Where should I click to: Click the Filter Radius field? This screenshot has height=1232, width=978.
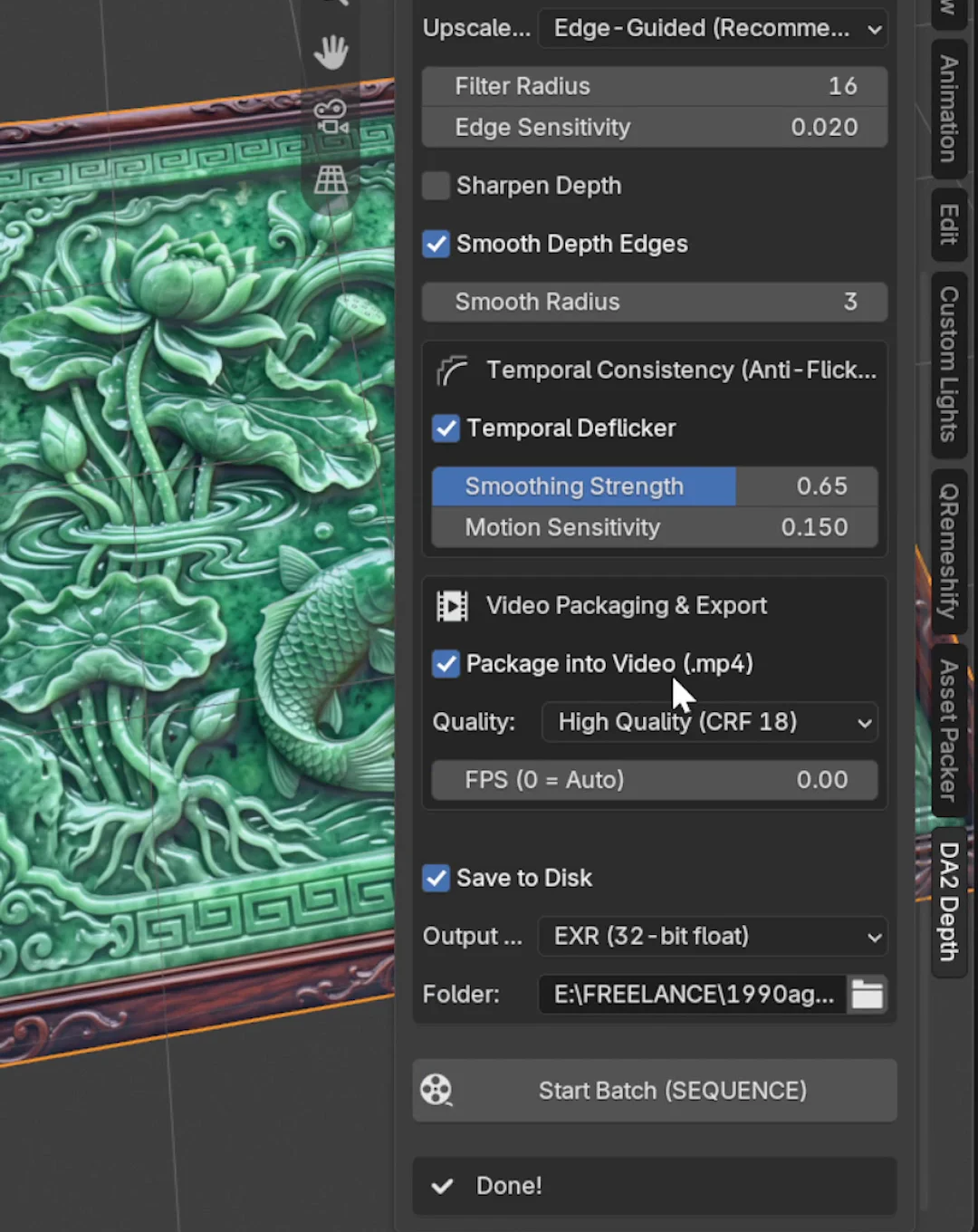pyautogui.click(x=655, y=86)
